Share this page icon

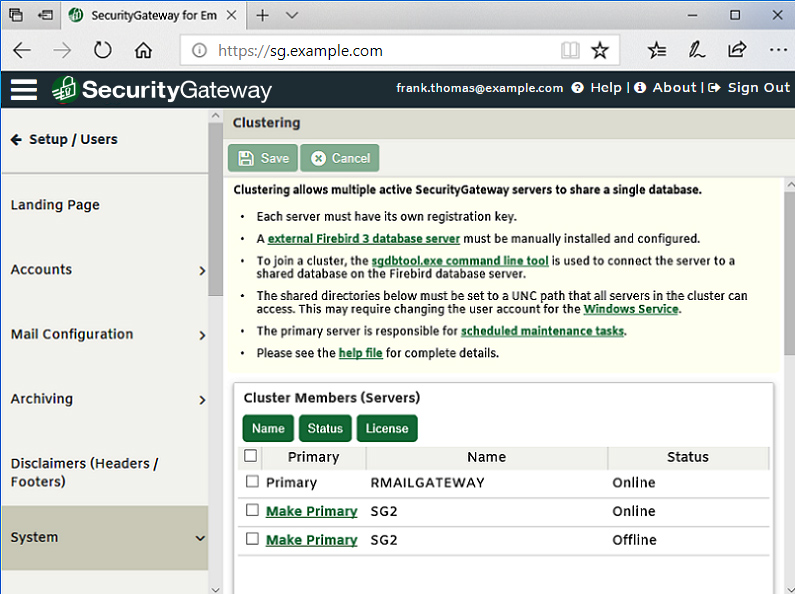(x=737, y=49)
